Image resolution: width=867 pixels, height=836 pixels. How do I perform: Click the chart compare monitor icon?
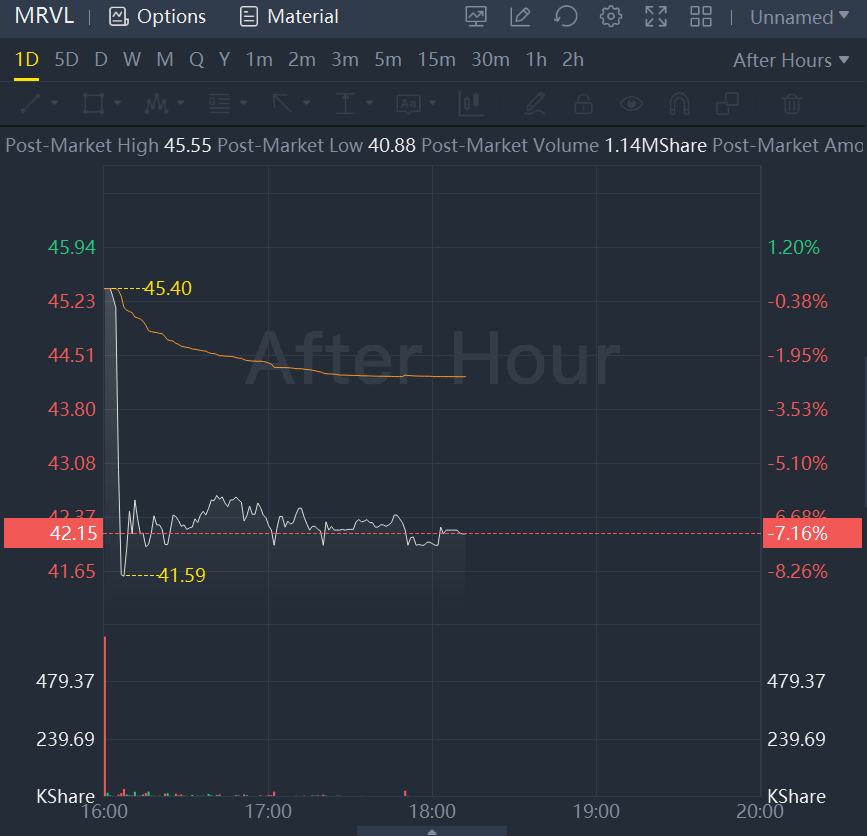coord(476,17)
